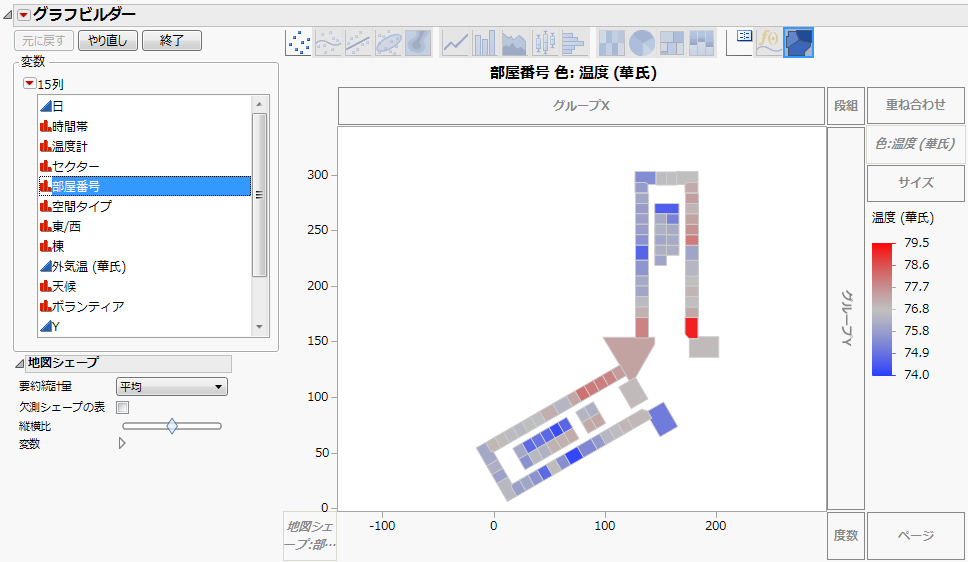Click the 終了 done button
The height and width of the screenshot is (562, 968).
(172, 41)
